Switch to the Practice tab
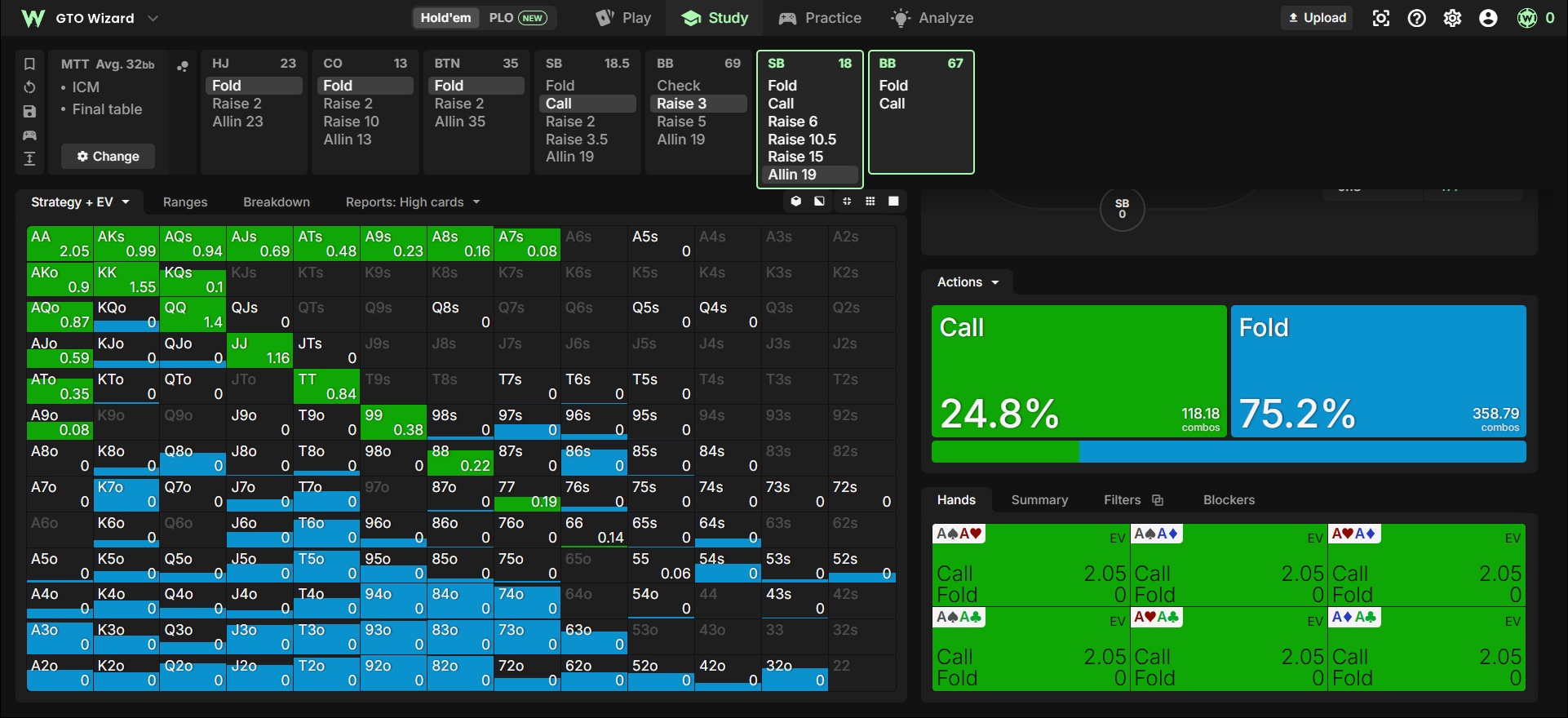 [819, 18]
